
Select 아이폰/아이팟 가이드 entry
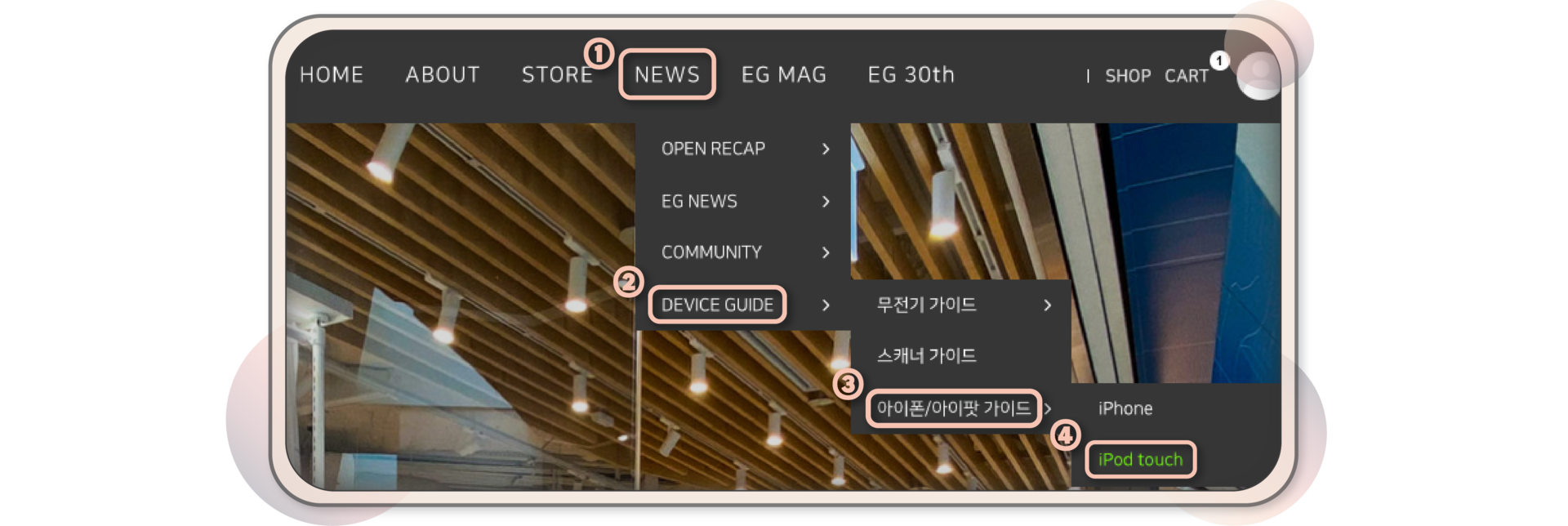point(953,408)
